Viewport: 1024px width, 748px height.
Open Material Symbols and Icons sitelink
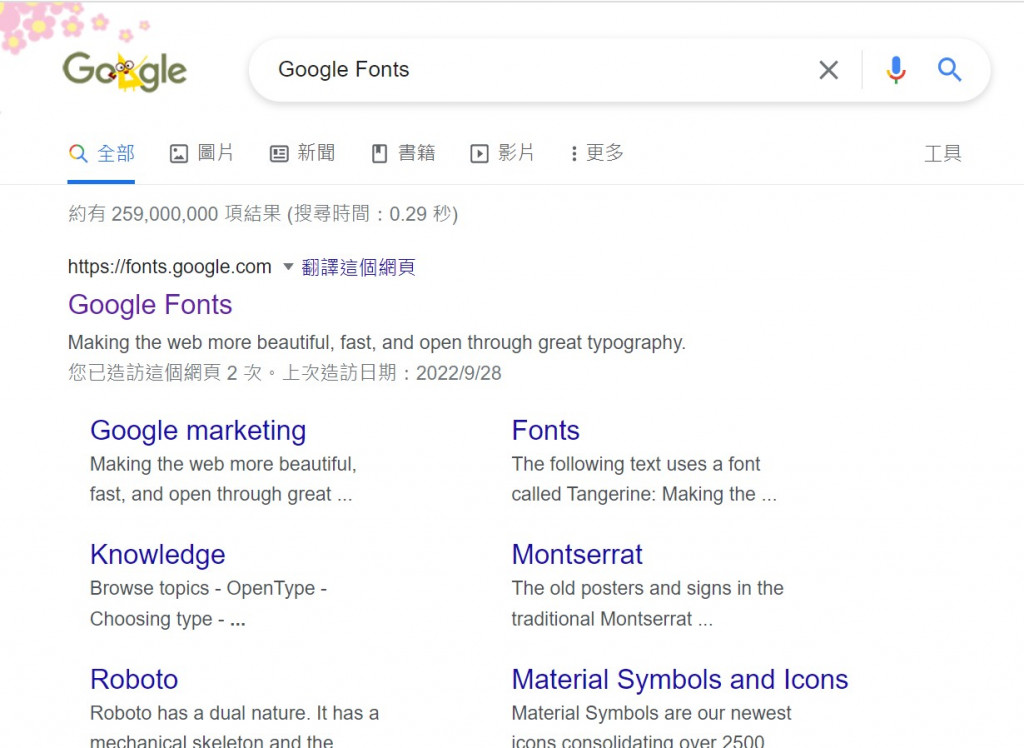680,679
